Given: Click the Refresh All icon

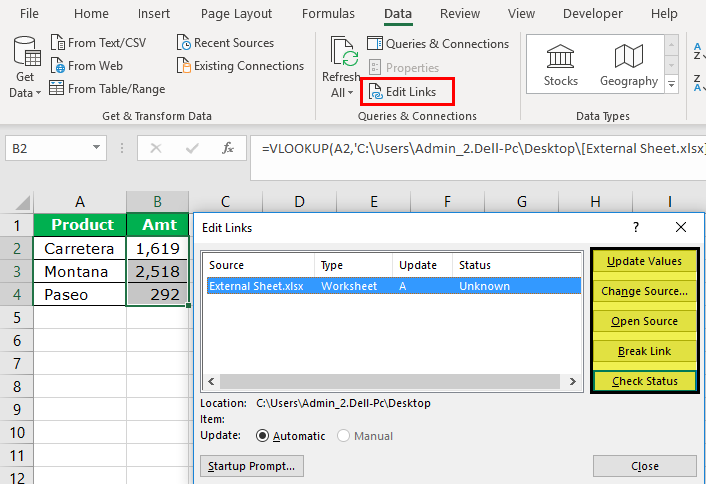Looking at the screenshot, I should (x=344, y=52).
